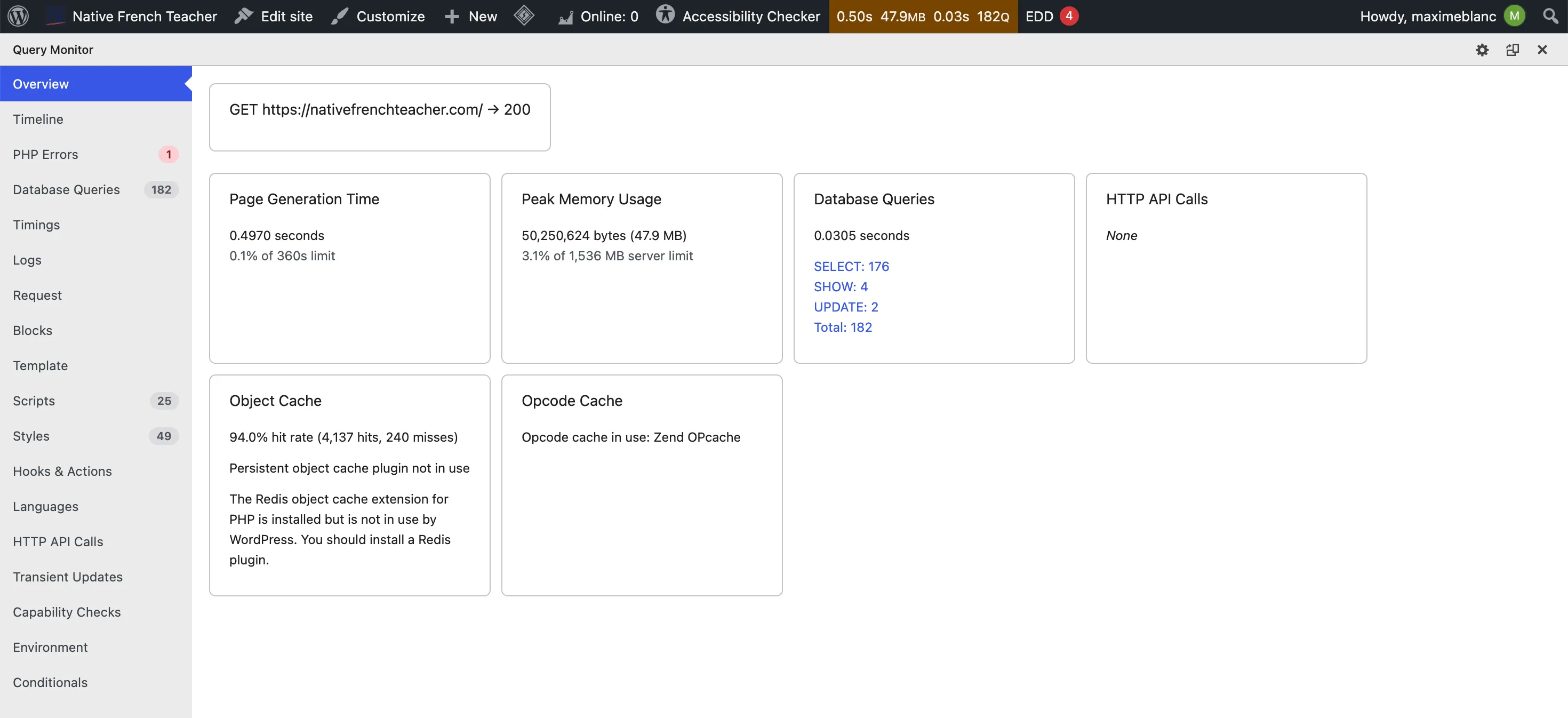Click the Online: 0 stats item

tap(598, 16)
